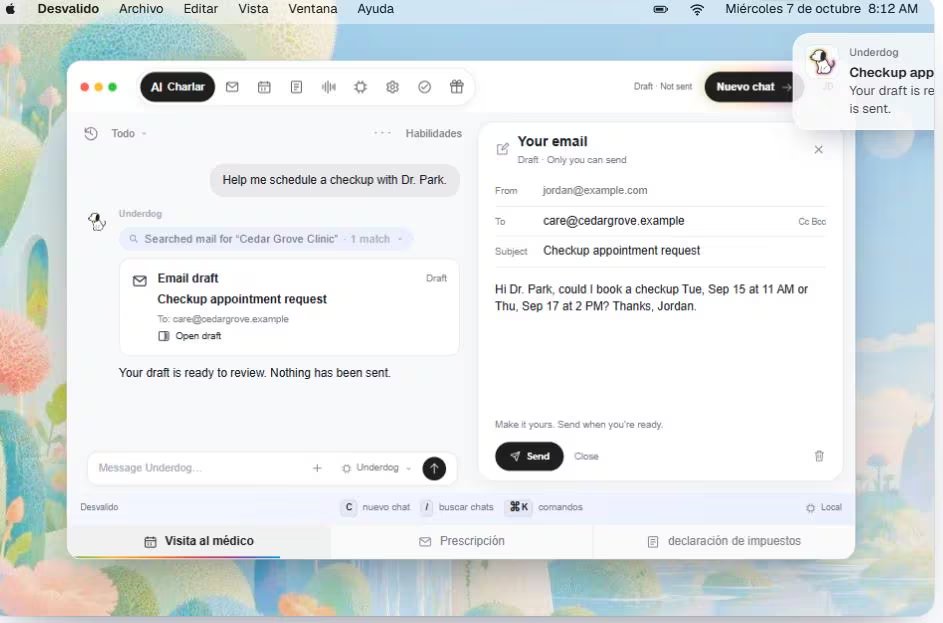Open the checkmark tasks icon in toolbar
This screenshot has height=623, width=943.
point(425,87)
